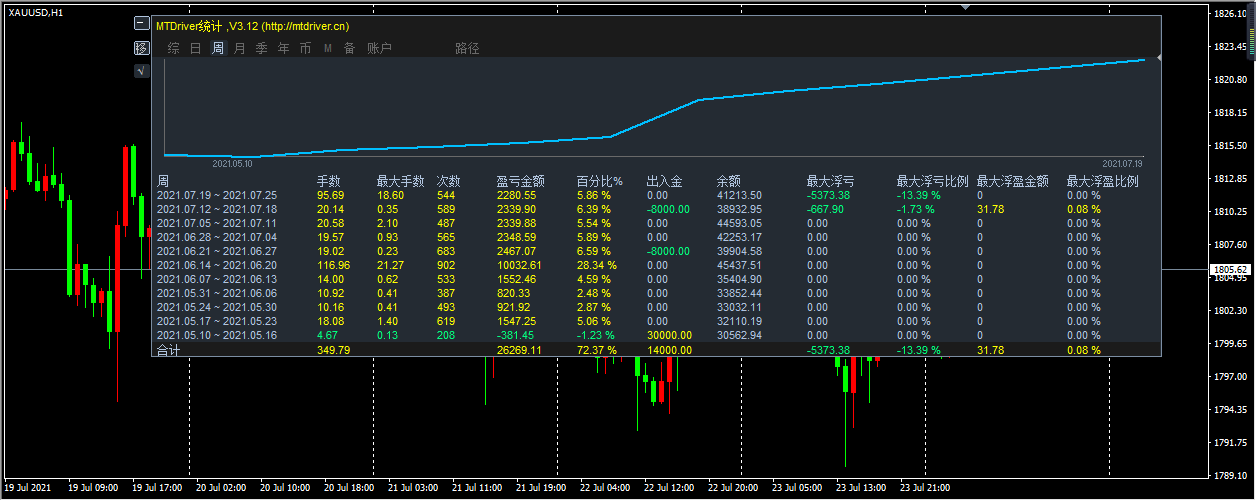Select row 2021.05.31 ~ 2021.06.06
The image size is (1256, 501).
click(656, 293)
